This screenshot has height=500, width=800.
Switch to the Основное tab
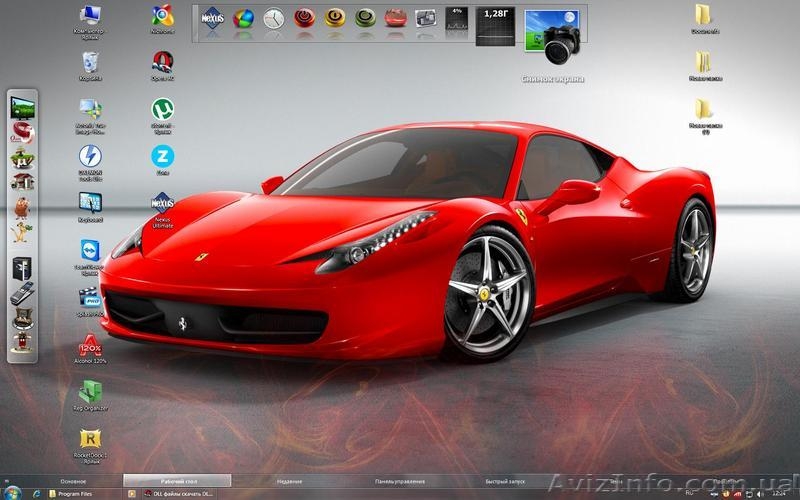[x=73, y=481]
